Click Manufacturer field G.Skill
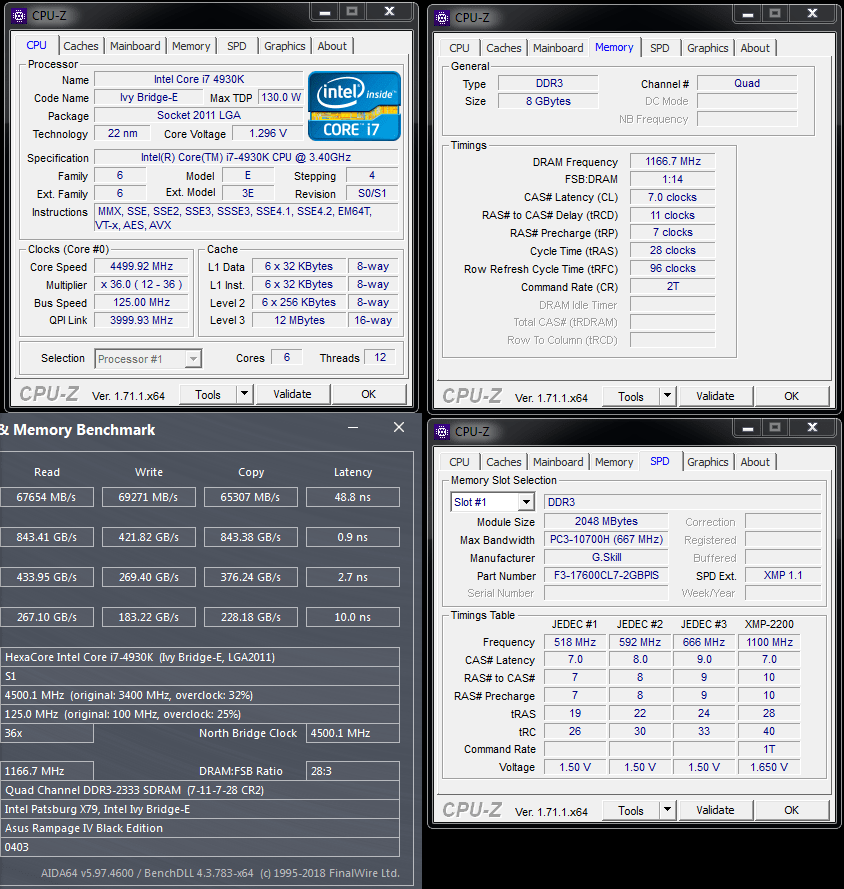 tap(606, 557)
